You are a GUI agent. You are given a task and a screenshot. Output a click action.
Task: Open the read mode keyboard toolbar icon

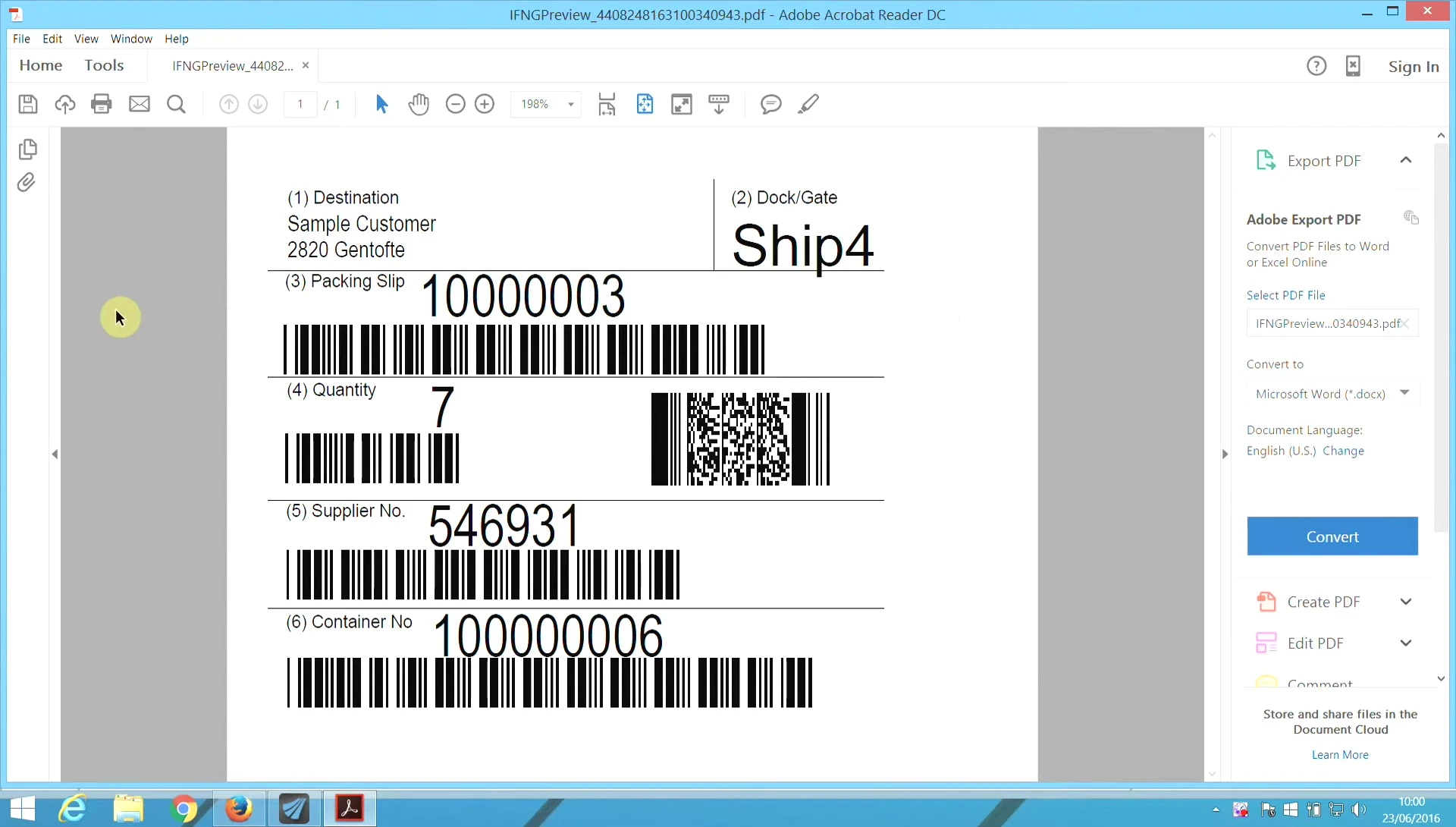point(719,104)
